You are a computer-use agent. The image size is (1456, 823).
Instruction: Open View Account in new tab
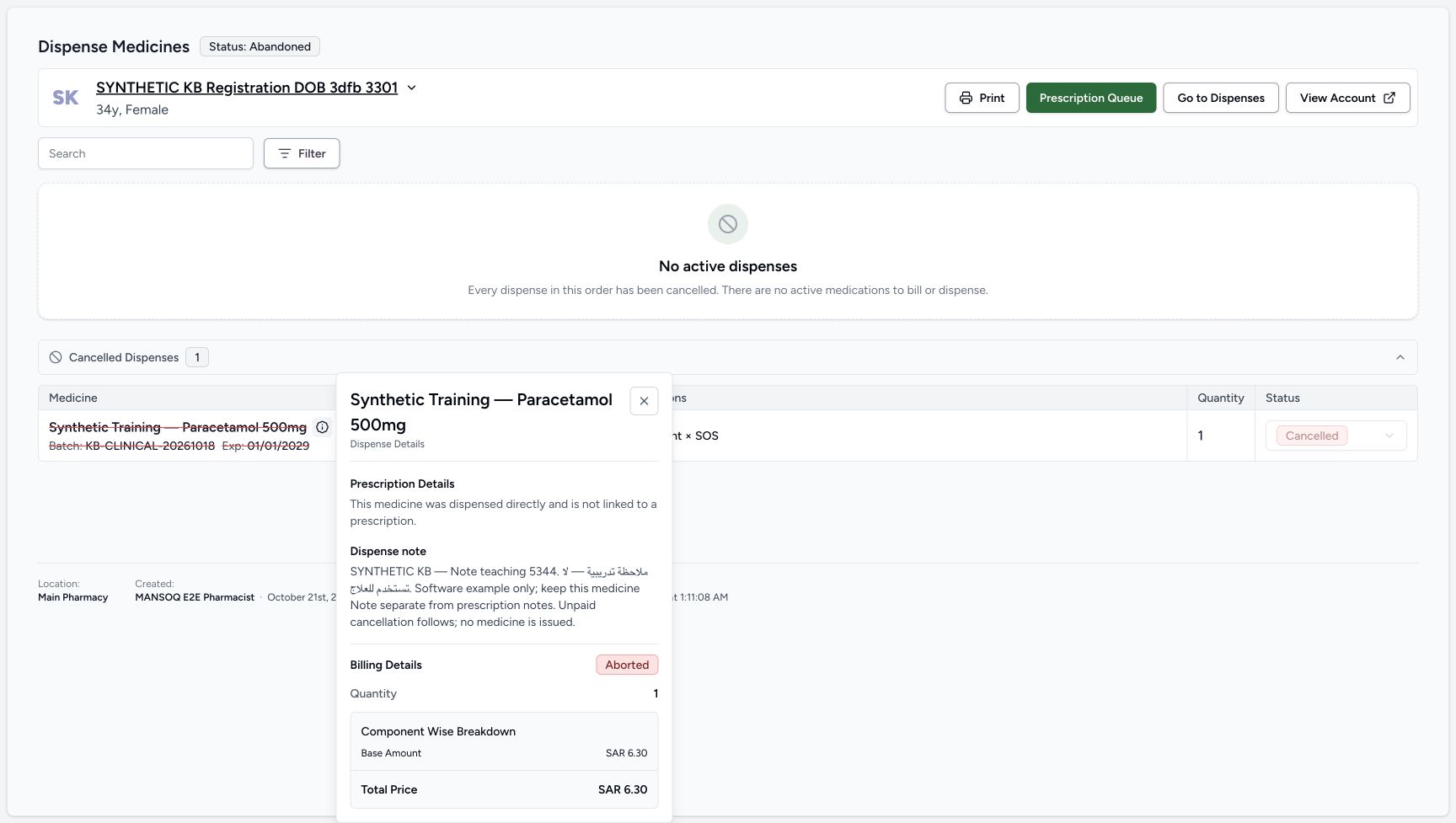1347,98
